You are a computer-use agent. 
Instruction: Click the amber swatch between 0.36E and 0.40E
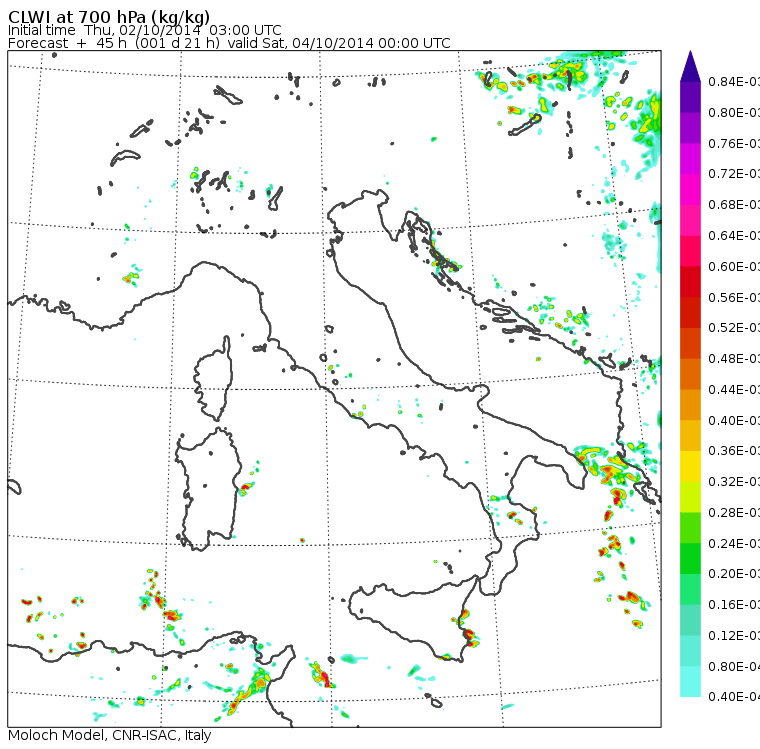coord(690,436)
